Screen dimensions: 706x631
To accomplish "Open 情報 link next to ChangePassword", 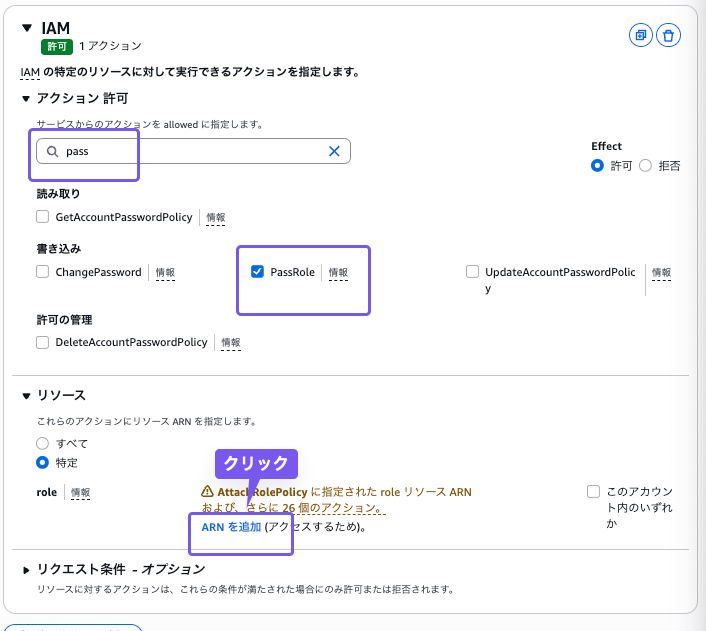I will [x=165, y=273].
